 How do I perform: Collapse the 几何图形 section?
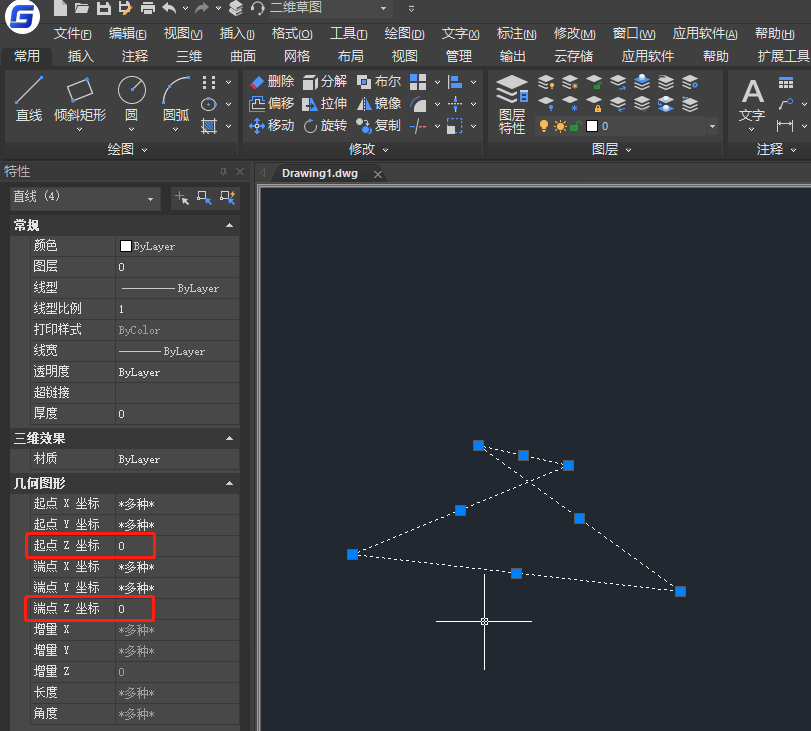230,483
